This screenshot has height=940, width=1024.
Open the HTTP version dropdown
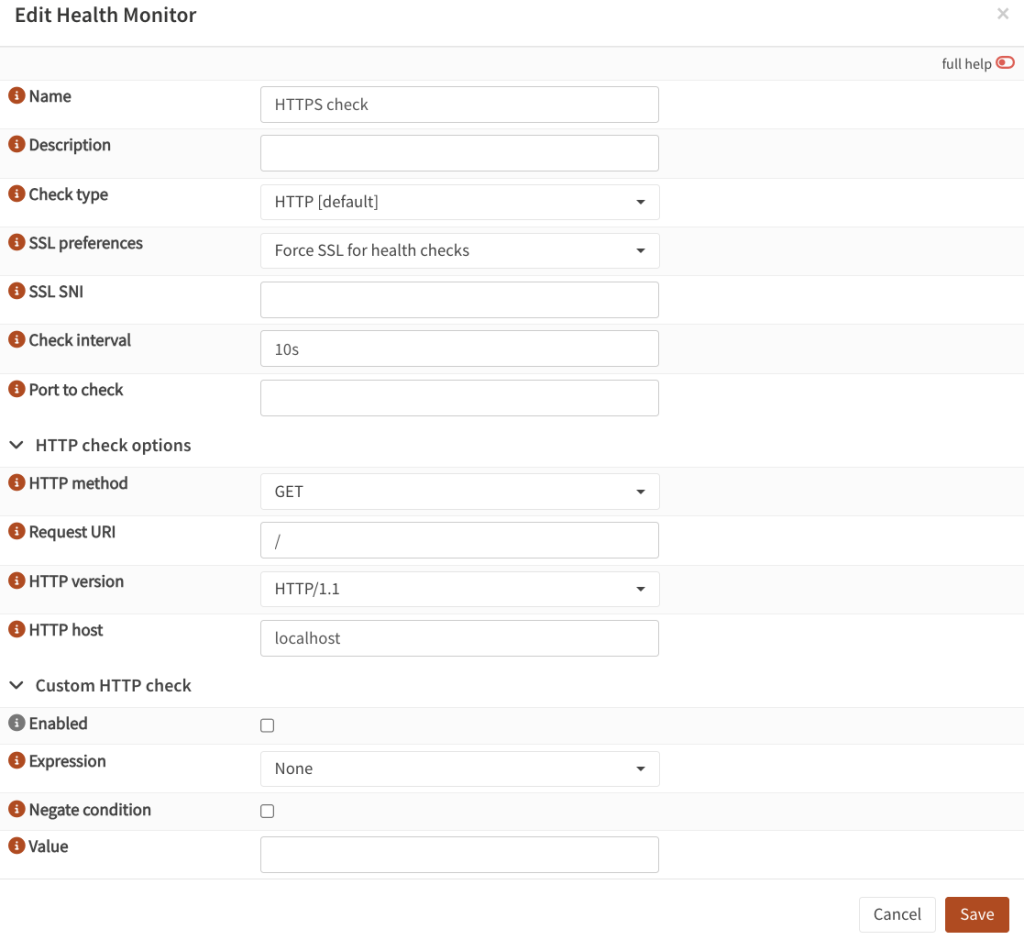(x=459, y=589)
